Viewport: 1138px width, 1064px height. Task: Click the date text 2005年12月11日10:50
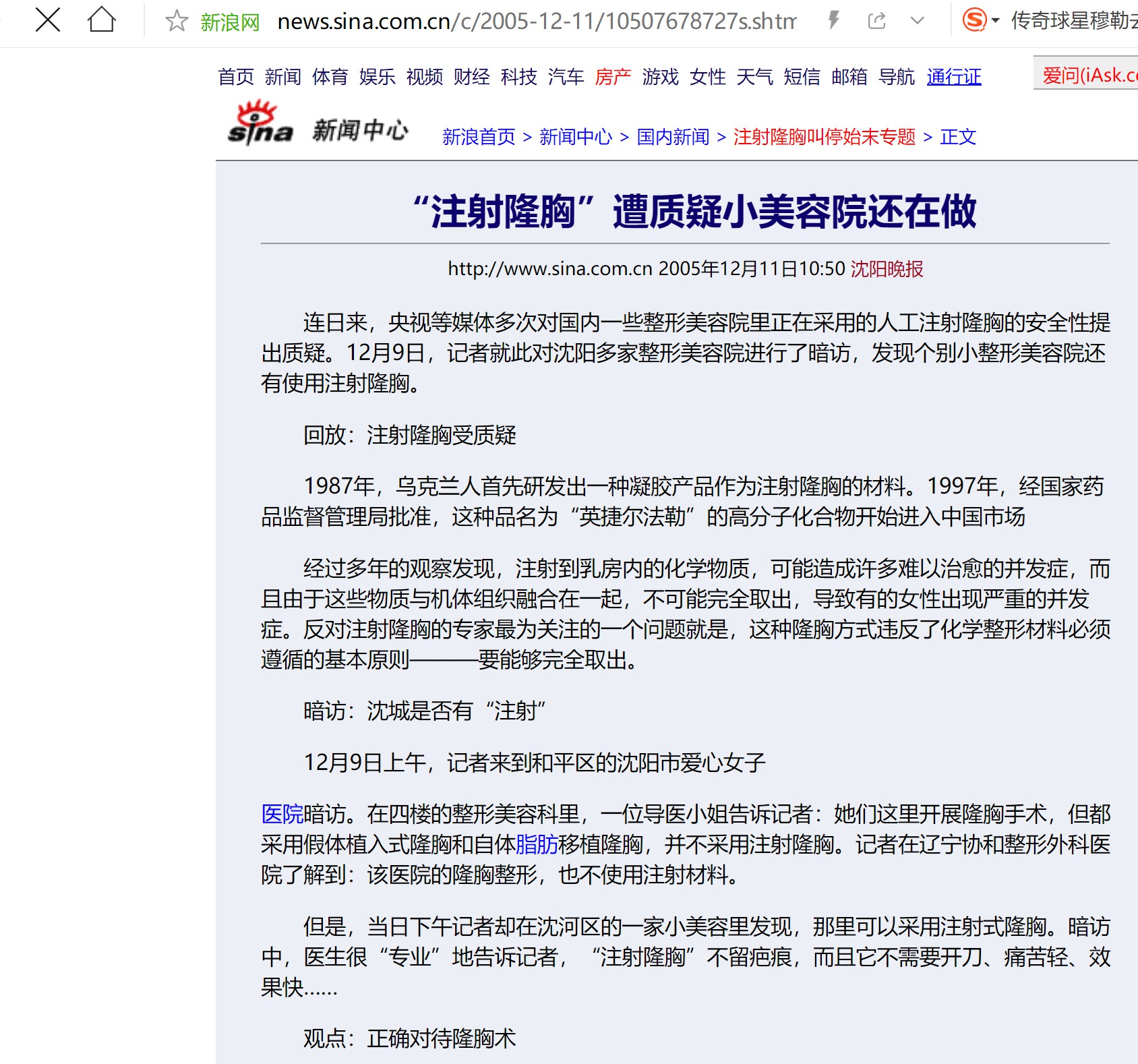tap(752, 269)
